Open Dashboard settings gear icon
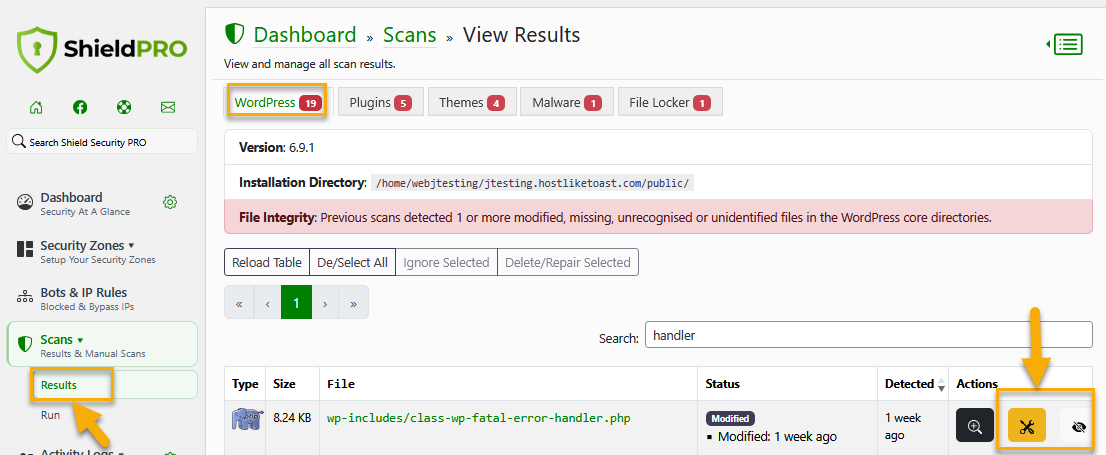The width and height of the screenshot is (1106, 455). 170,202
